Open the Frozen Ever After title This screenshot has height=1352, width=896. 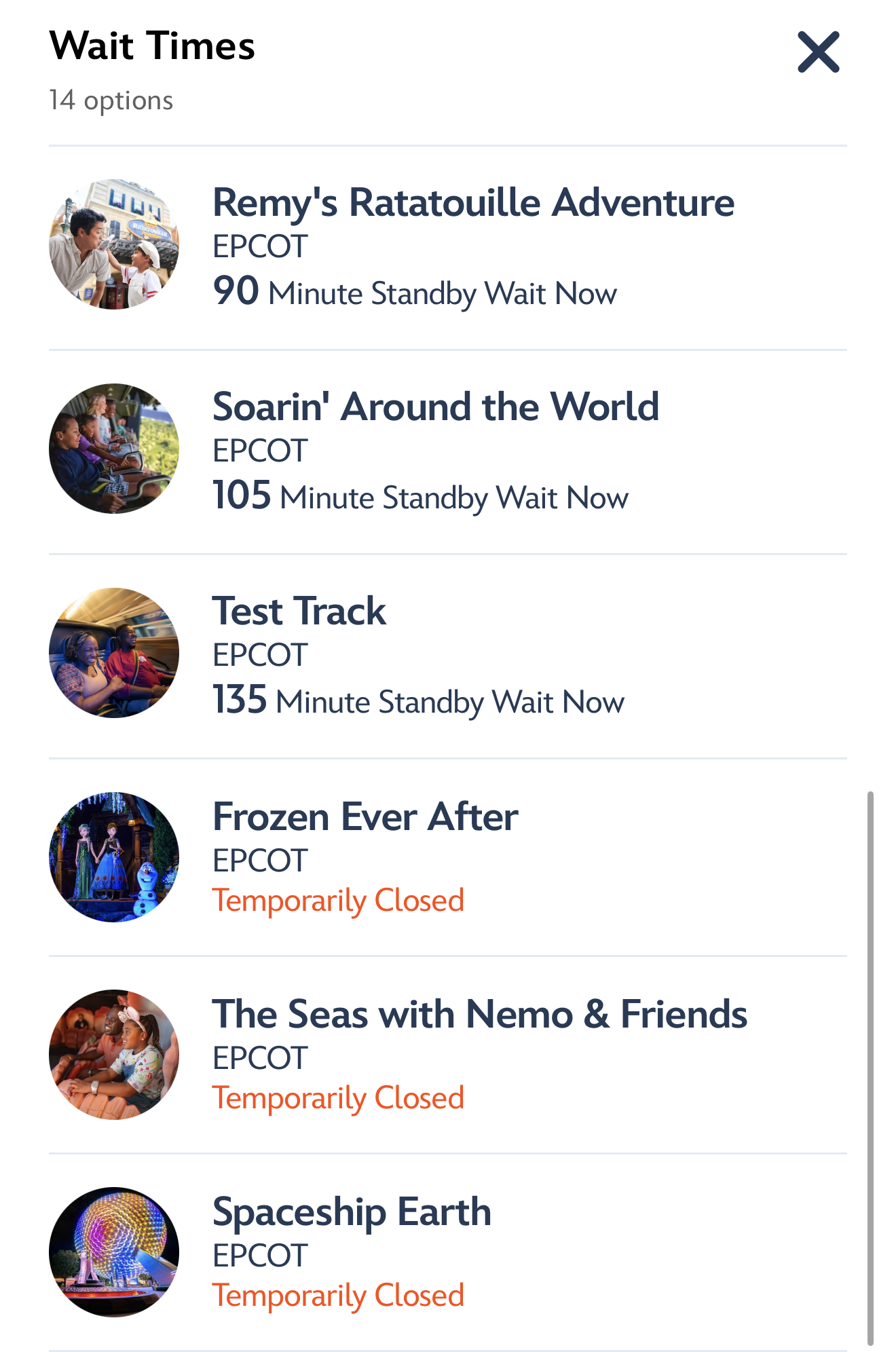(365, 816)
